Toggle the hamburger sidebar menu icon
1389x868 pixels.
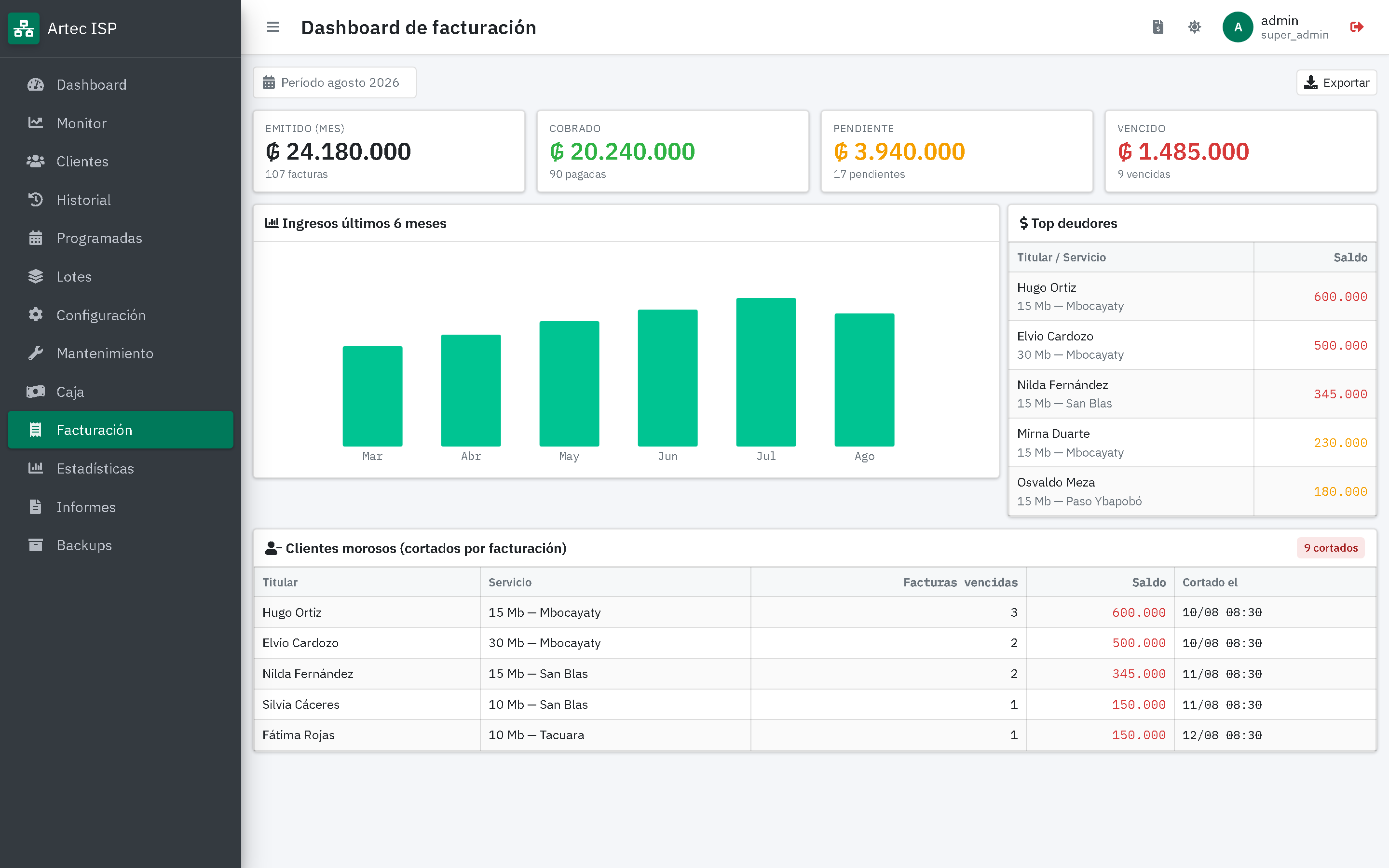click(x=273, y=27)
